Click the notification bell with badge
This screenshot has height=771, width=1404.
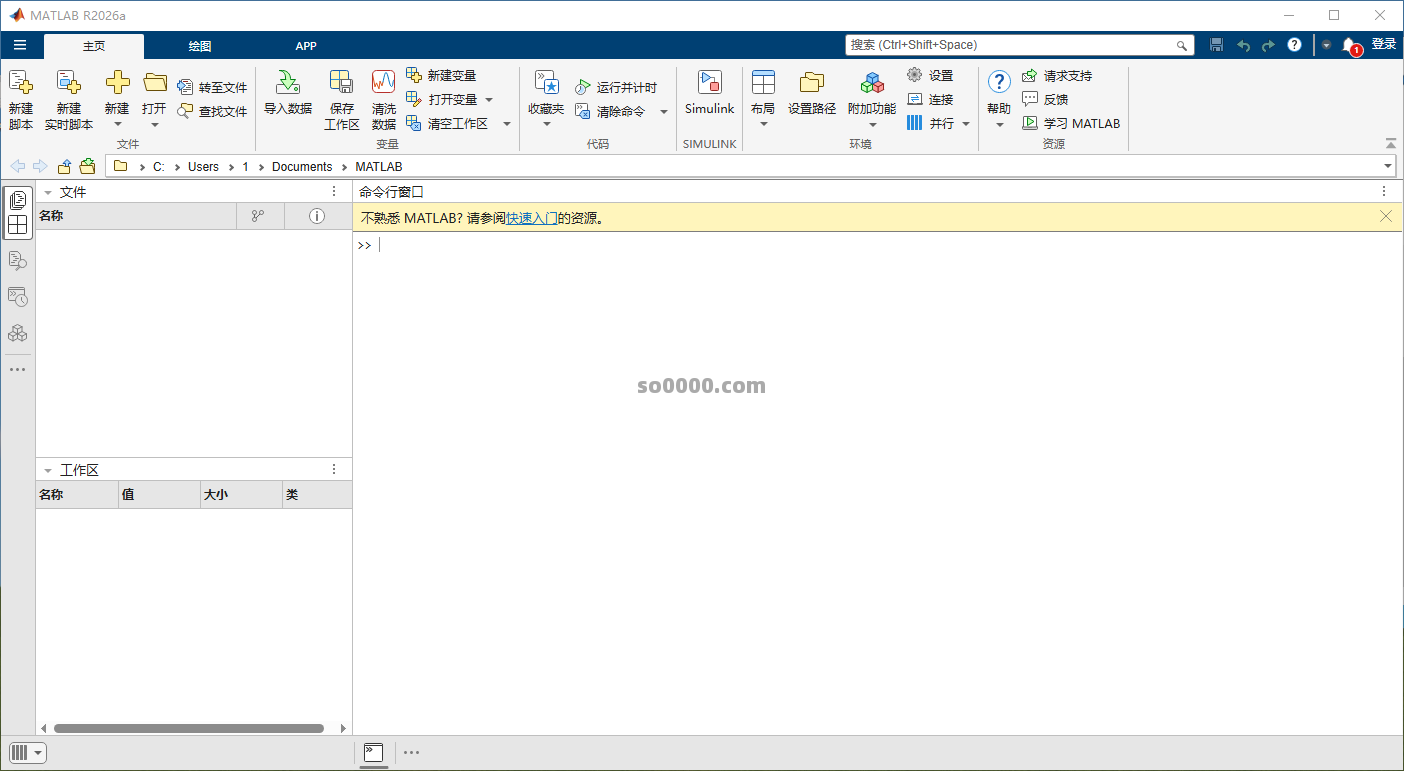pyautogui.click(x=1350, y=45)
